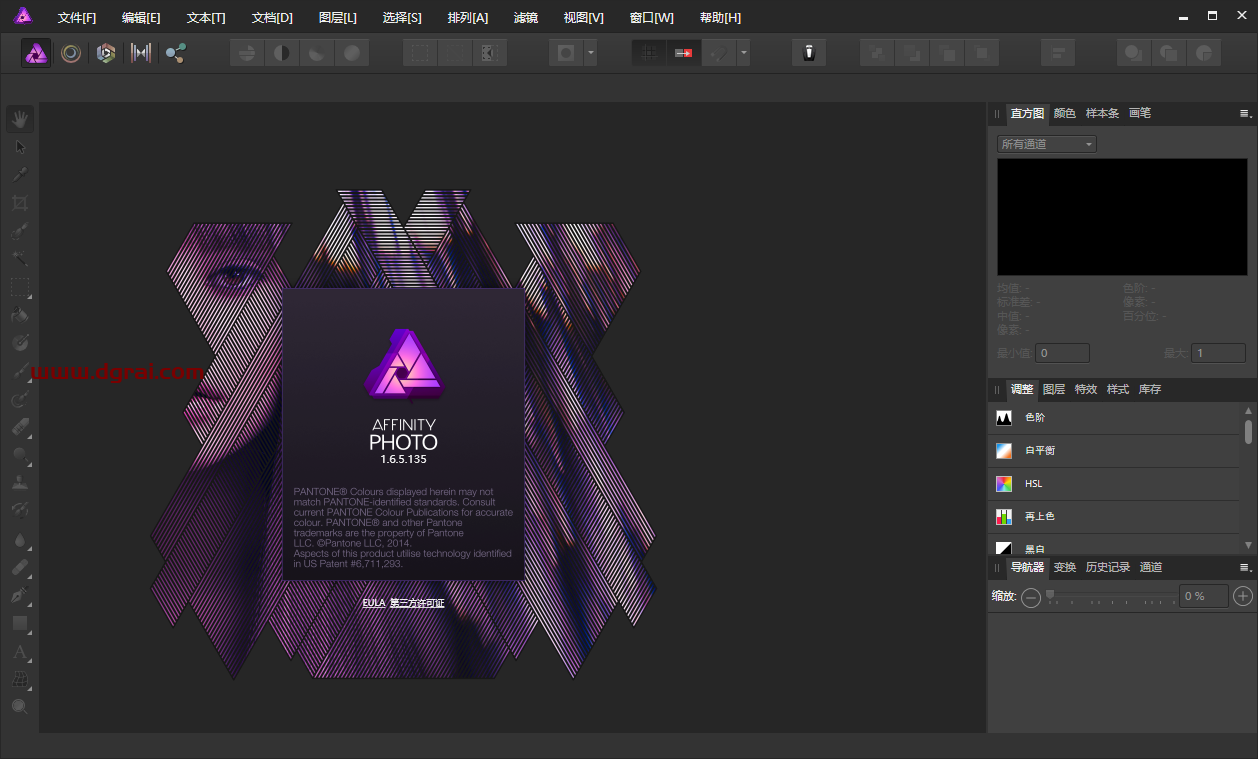Add a 色阶 adjustment

pyautogui.click(x=1114, y=418)
